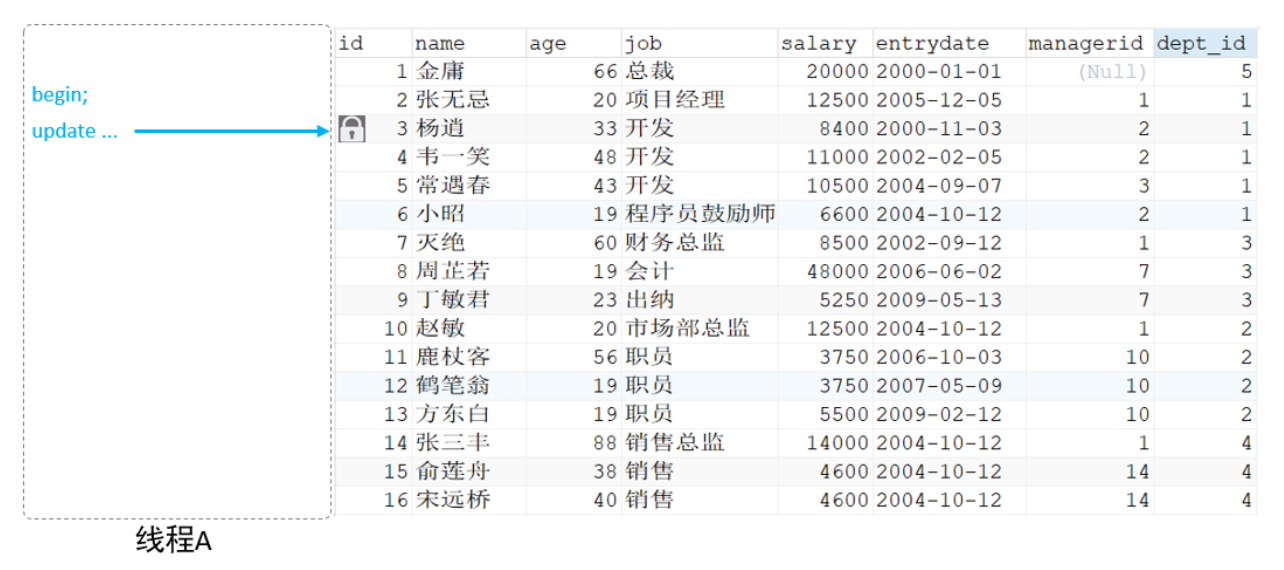The width and height of the screenshot is (1284, 570).
Task: Click entrydate cell 2007-05-09
Action: pos(938,385)
